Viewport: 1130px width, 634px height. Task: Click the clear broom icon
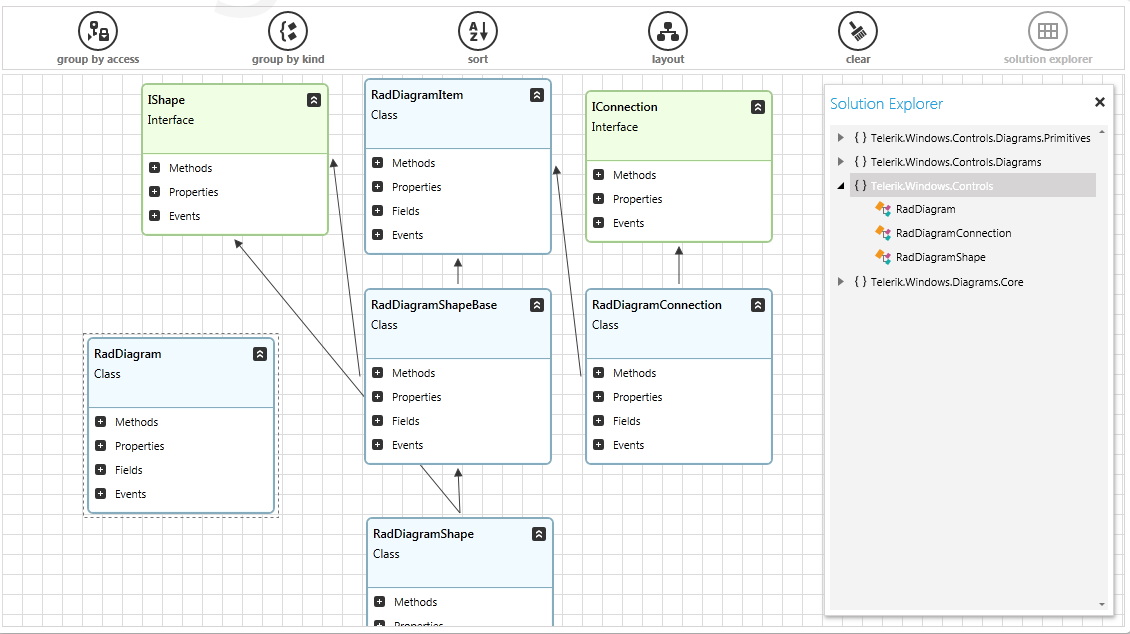click(x=858, y=31)
